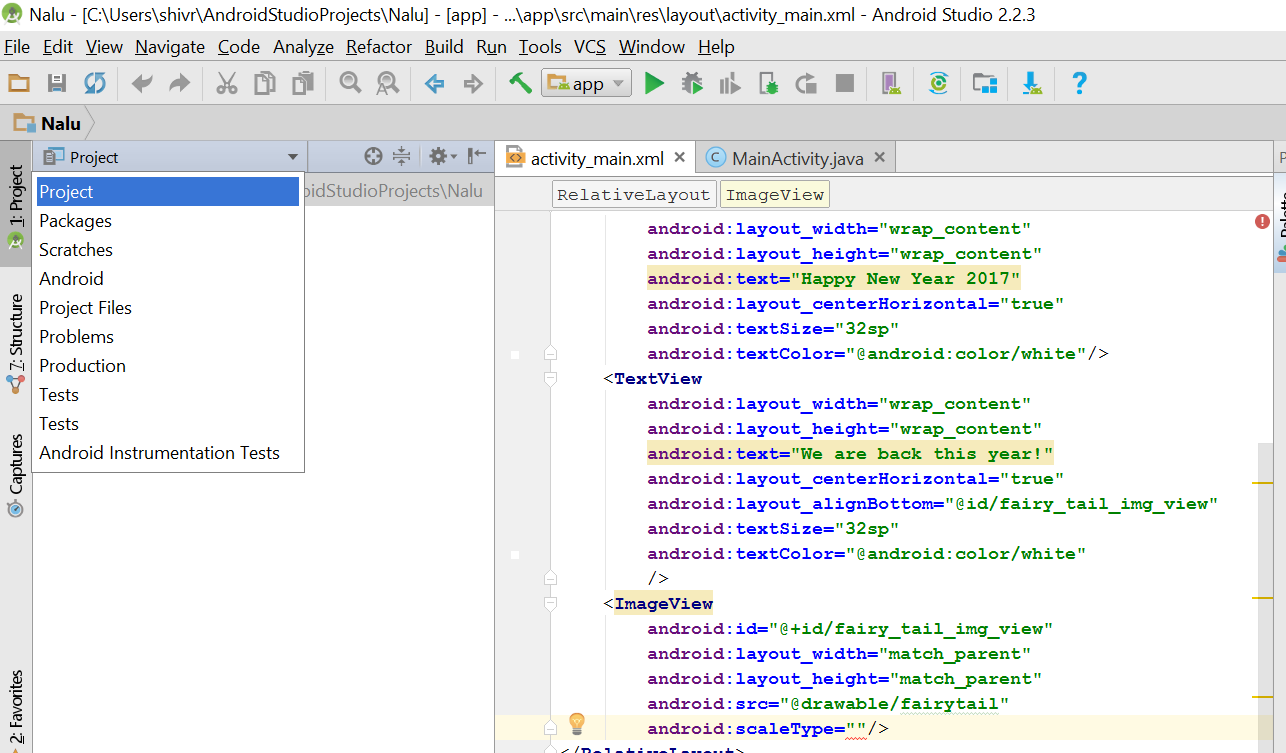Toggle the Captures side tool button
This screenshot has height=753, width=1286.
point(15,475)
